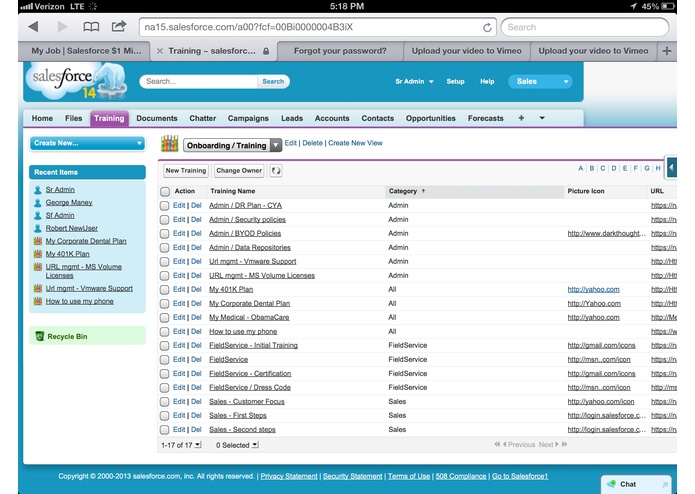Go to the last page arrow
The image size is (695, 494).
[564, 444]
